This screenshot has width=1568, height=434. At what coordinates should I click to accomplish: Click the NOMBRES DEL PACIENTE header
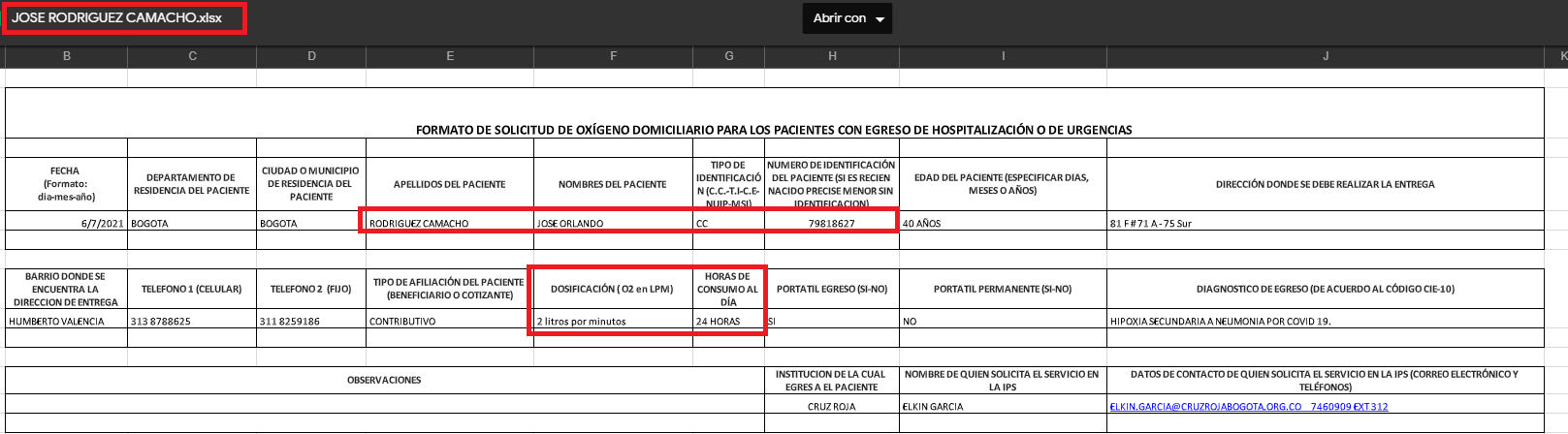(614, 184)
